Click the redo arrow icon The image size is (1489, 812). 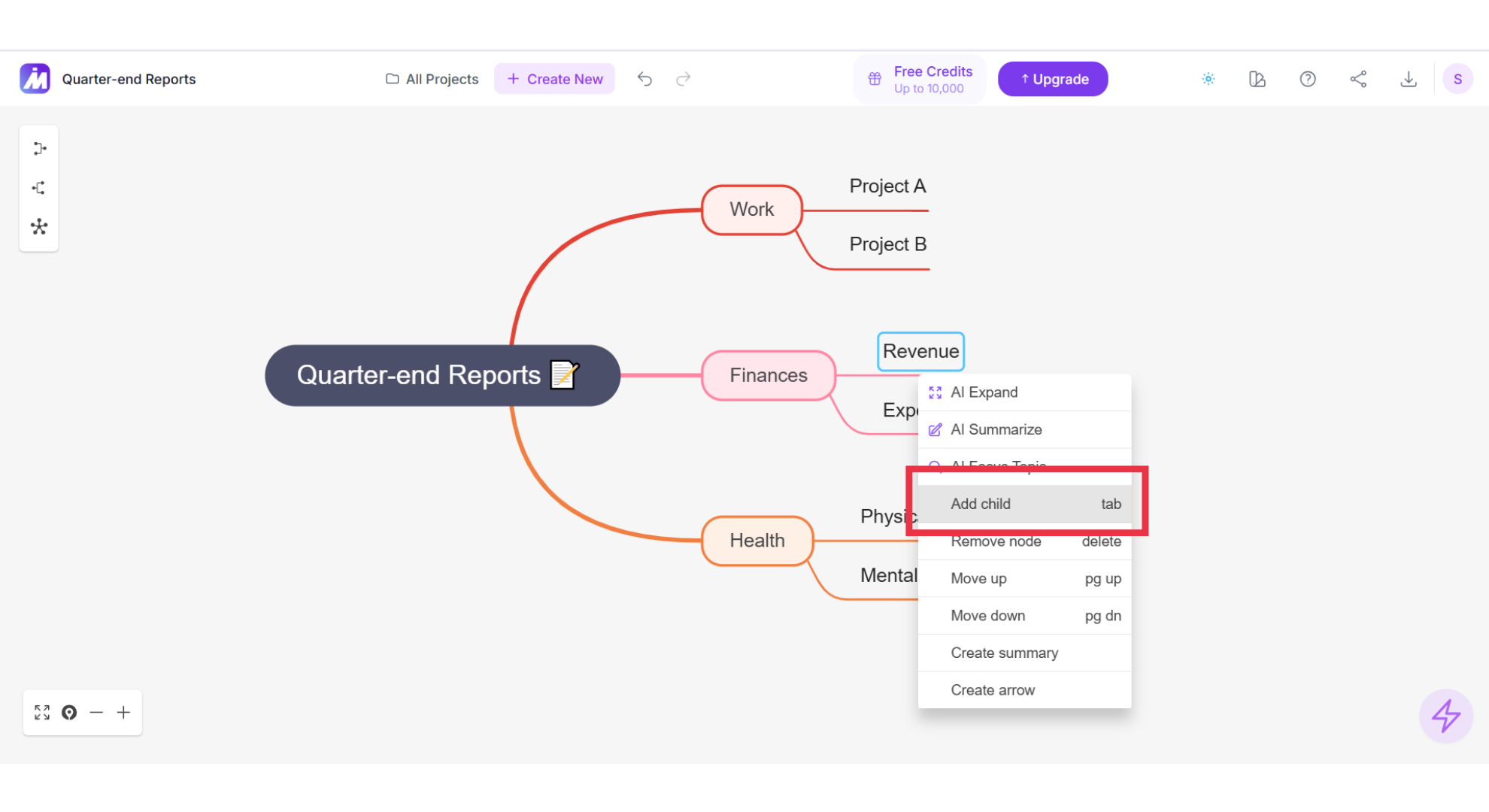pyautogui.click(x=683, y=79)
